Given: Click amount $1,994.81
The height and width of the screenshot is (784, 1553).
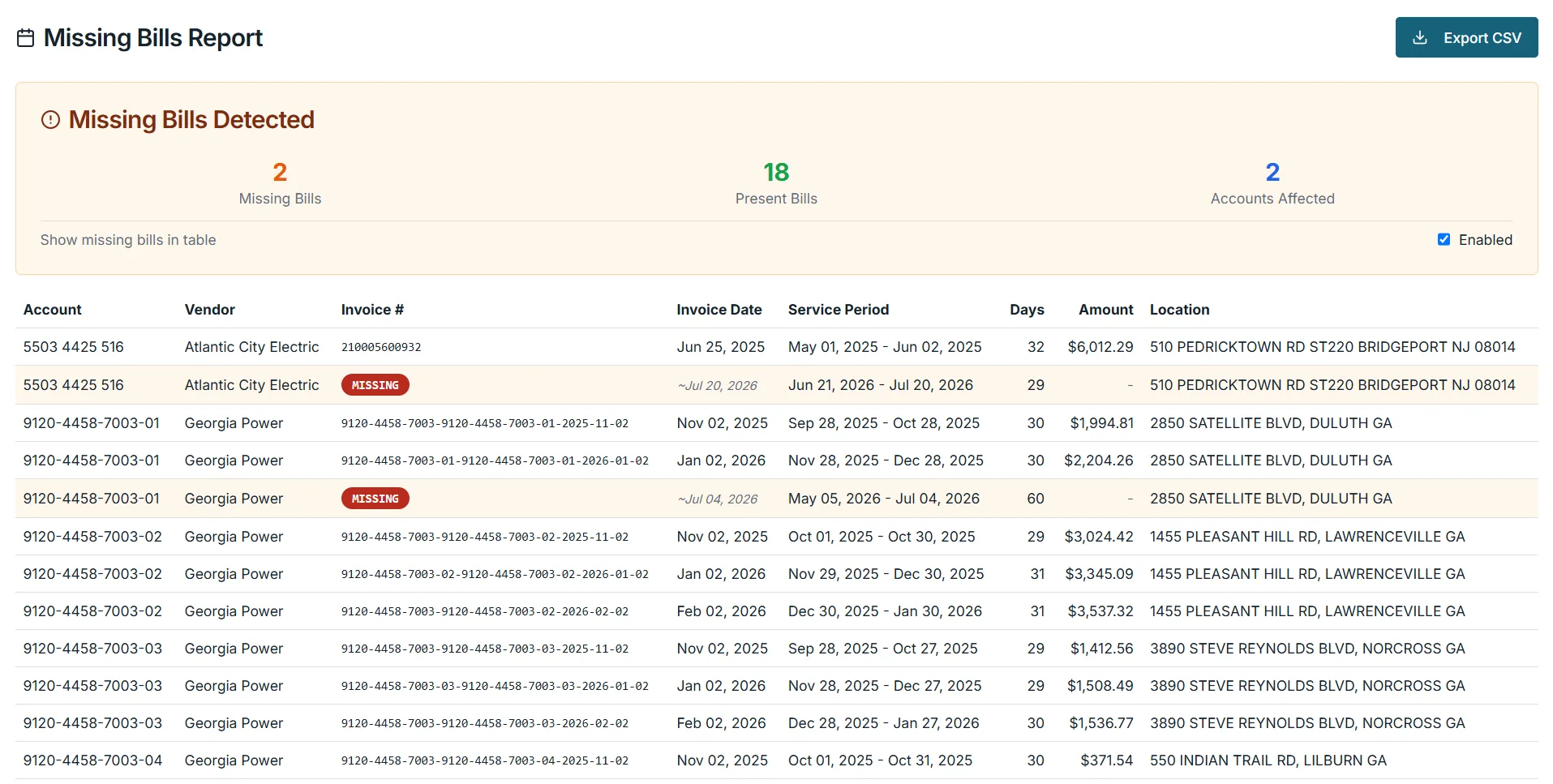Looking at the screenshot, I should point(1102,423).
